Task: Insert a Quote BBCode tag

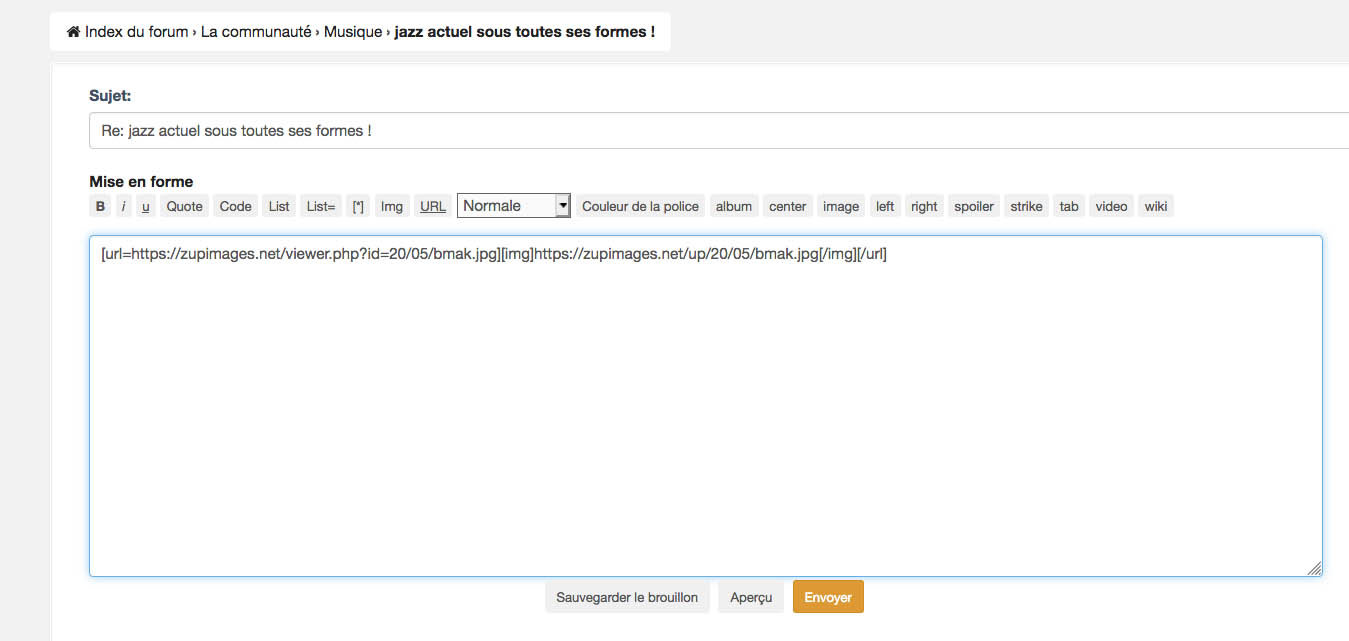Action: [x=184, y=206]
